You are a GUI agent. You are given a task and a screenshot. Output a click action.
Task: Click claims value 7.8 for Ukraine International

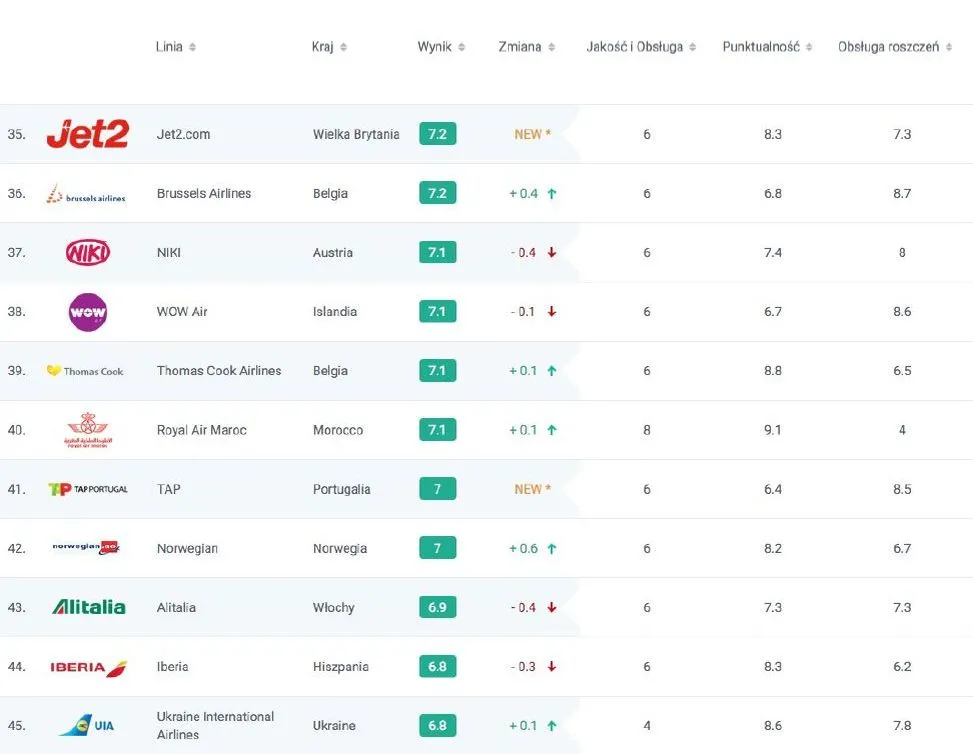coord(902,725)
